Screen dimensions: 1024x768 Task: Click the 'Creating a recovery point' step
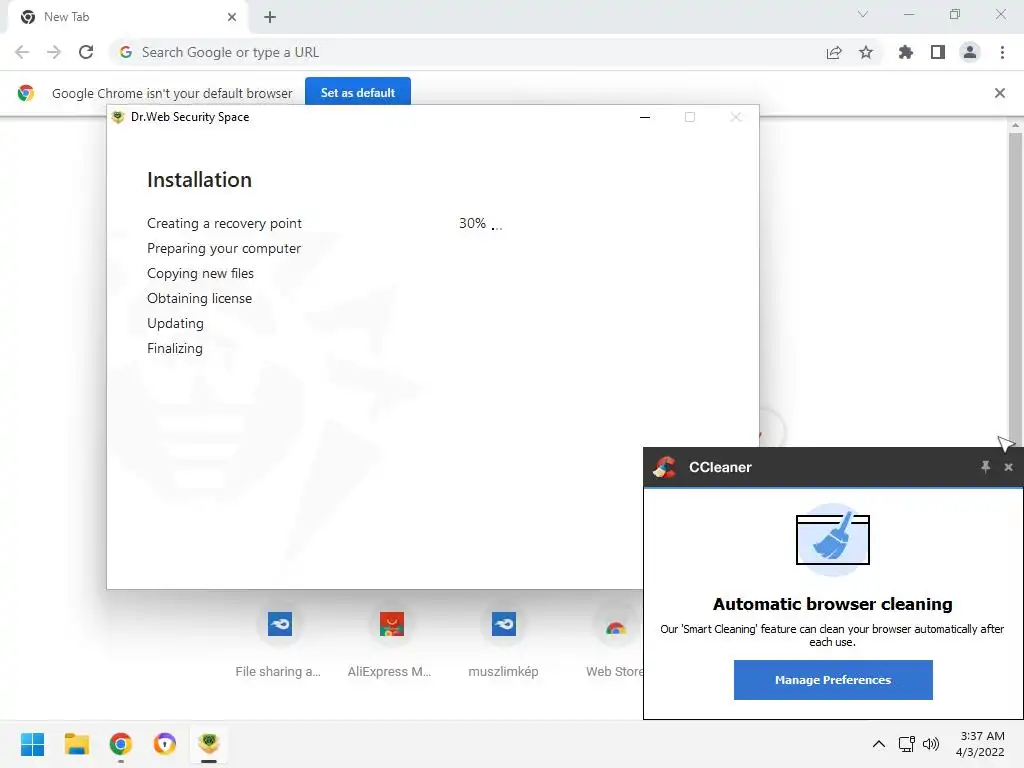(224, 223)
